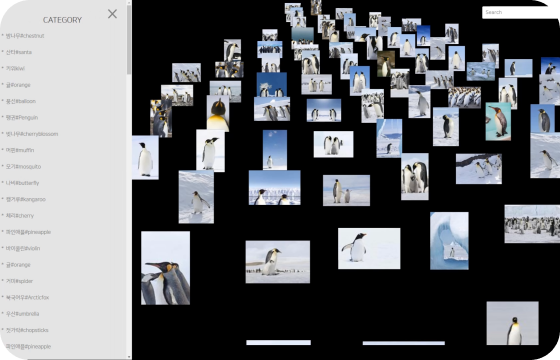Open the #mosquito category
Viewport: 560px width, 360px height.
(23, 166)
